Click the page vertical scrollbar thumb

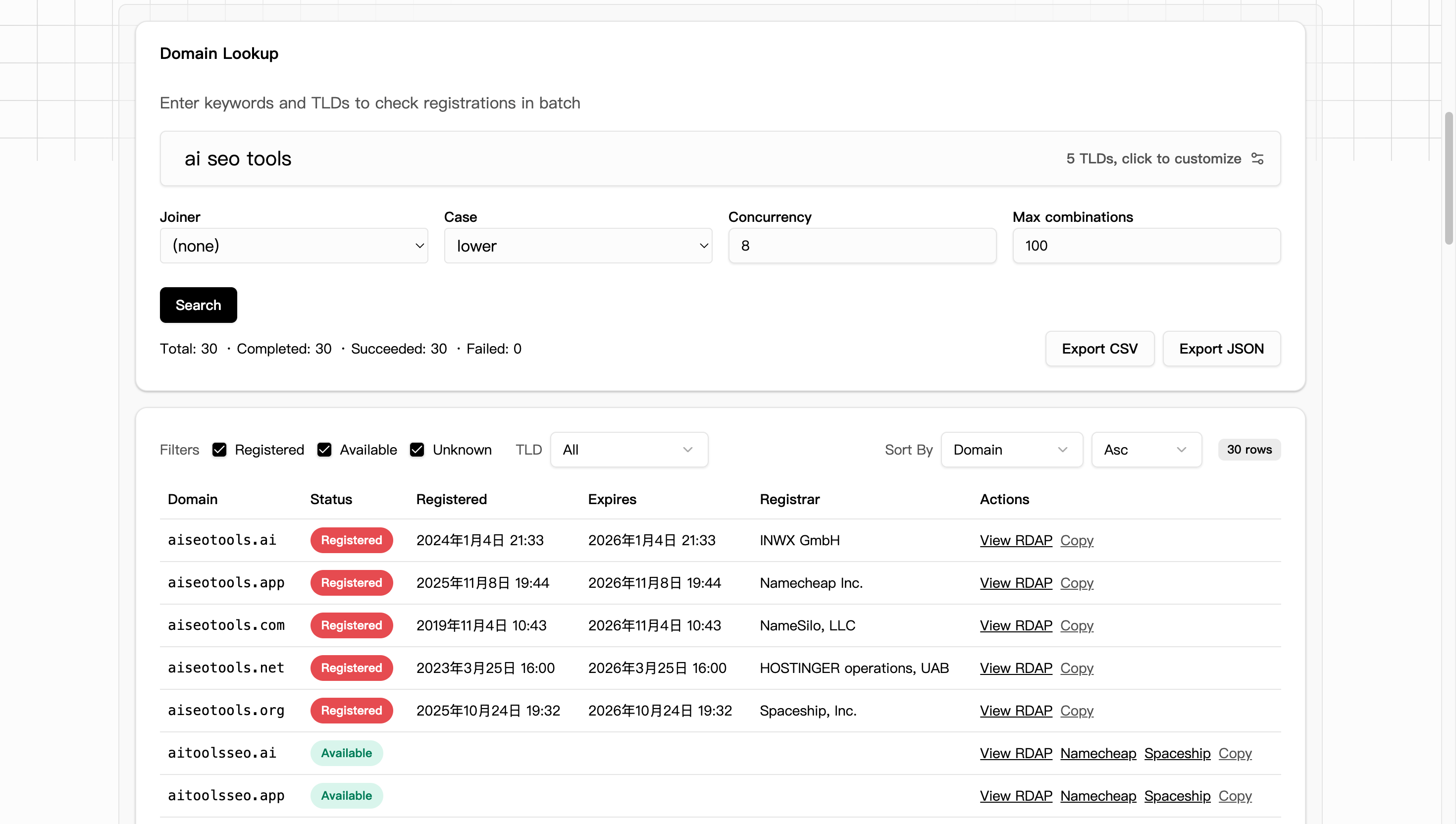point(1449,178)
